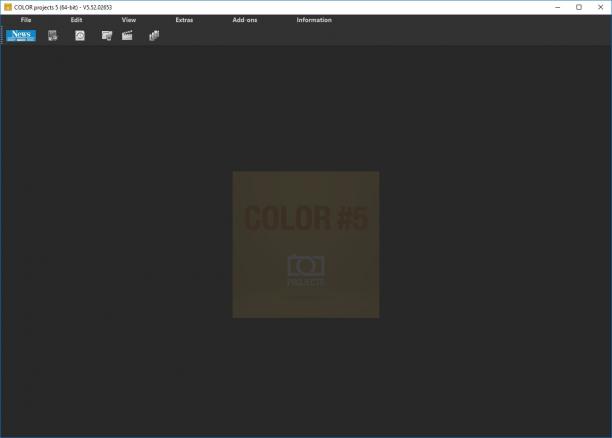The image size is (612, 438).
Task: Close the COLOR projects window
Action: click(x=600, y=7)
